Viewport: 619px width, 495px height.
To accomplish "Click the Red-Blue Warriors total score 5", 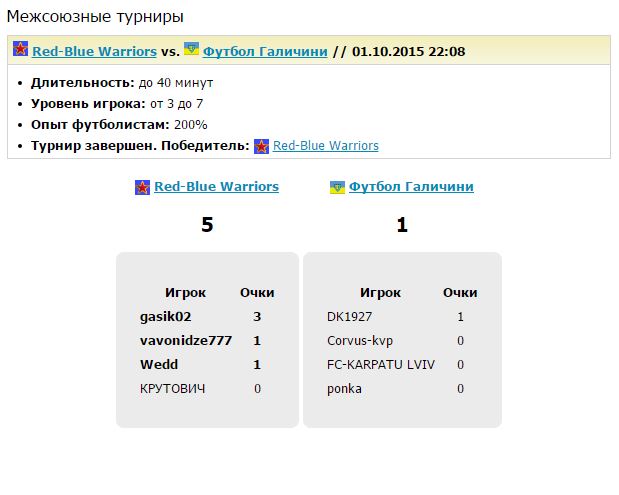I will coord(207,226).
